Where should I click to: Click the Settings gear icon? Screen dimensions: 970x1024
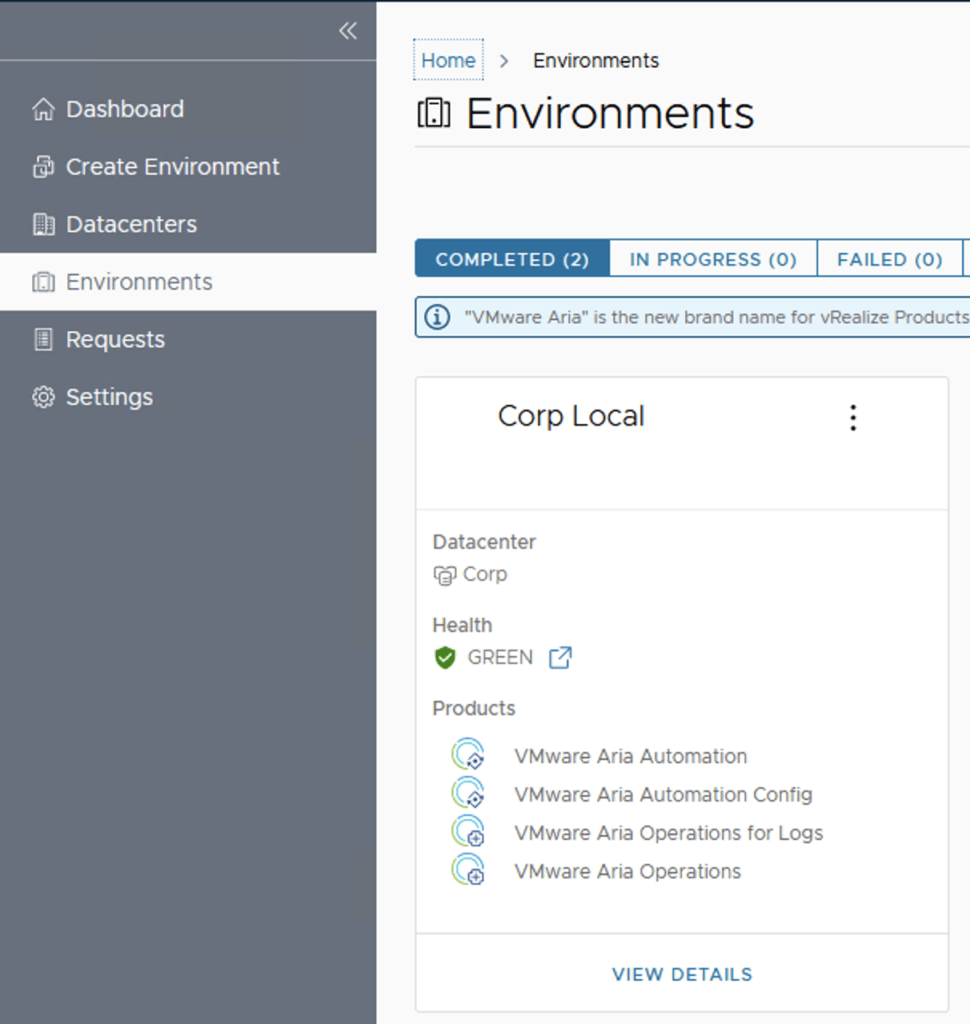(x=44, y=397)
